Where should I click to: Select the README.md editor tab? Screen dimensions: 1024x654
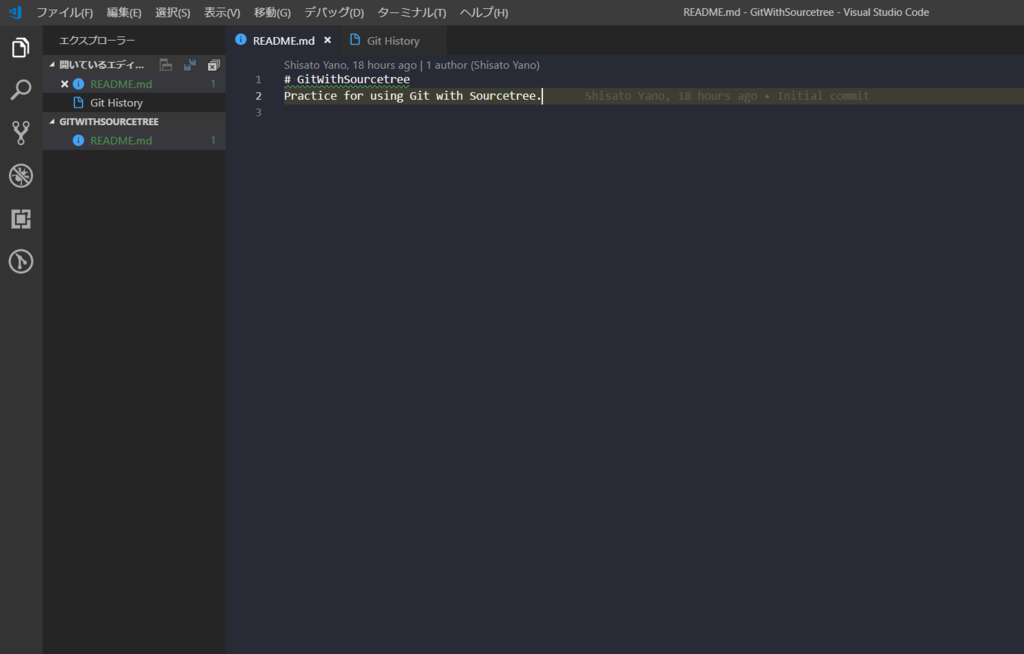(x=283, y=41)
